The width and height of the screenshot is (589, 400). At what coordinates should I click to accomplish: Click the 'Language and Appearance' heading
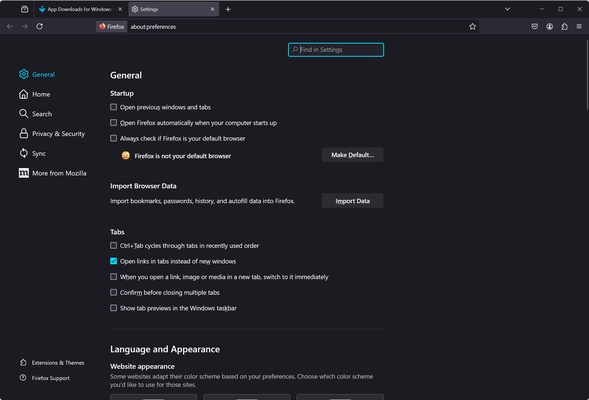click(x=165, y=349)
